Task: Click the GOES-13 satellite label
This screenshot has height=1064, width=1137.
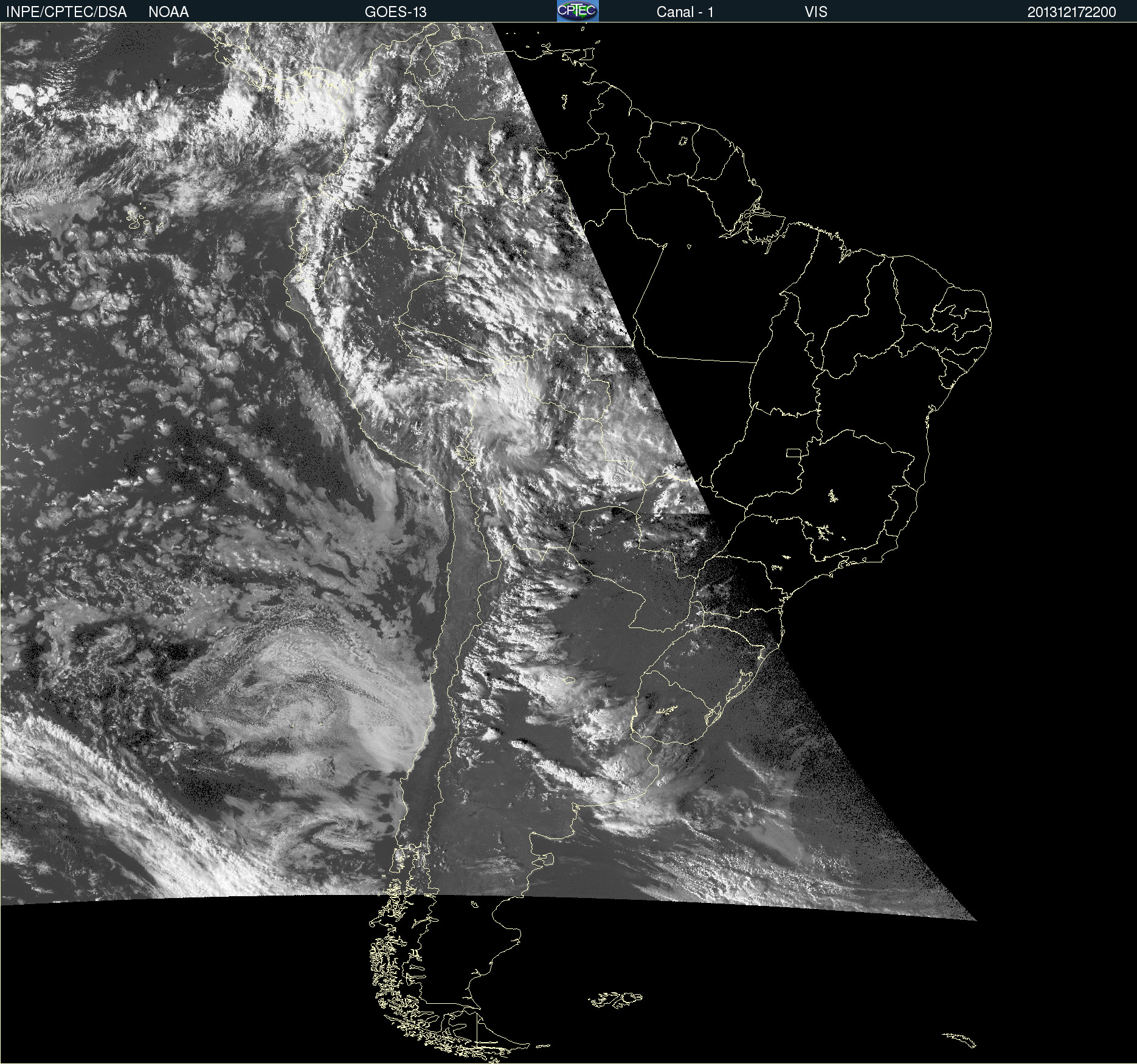Action: pyautogui.click(x=396, y=12)
